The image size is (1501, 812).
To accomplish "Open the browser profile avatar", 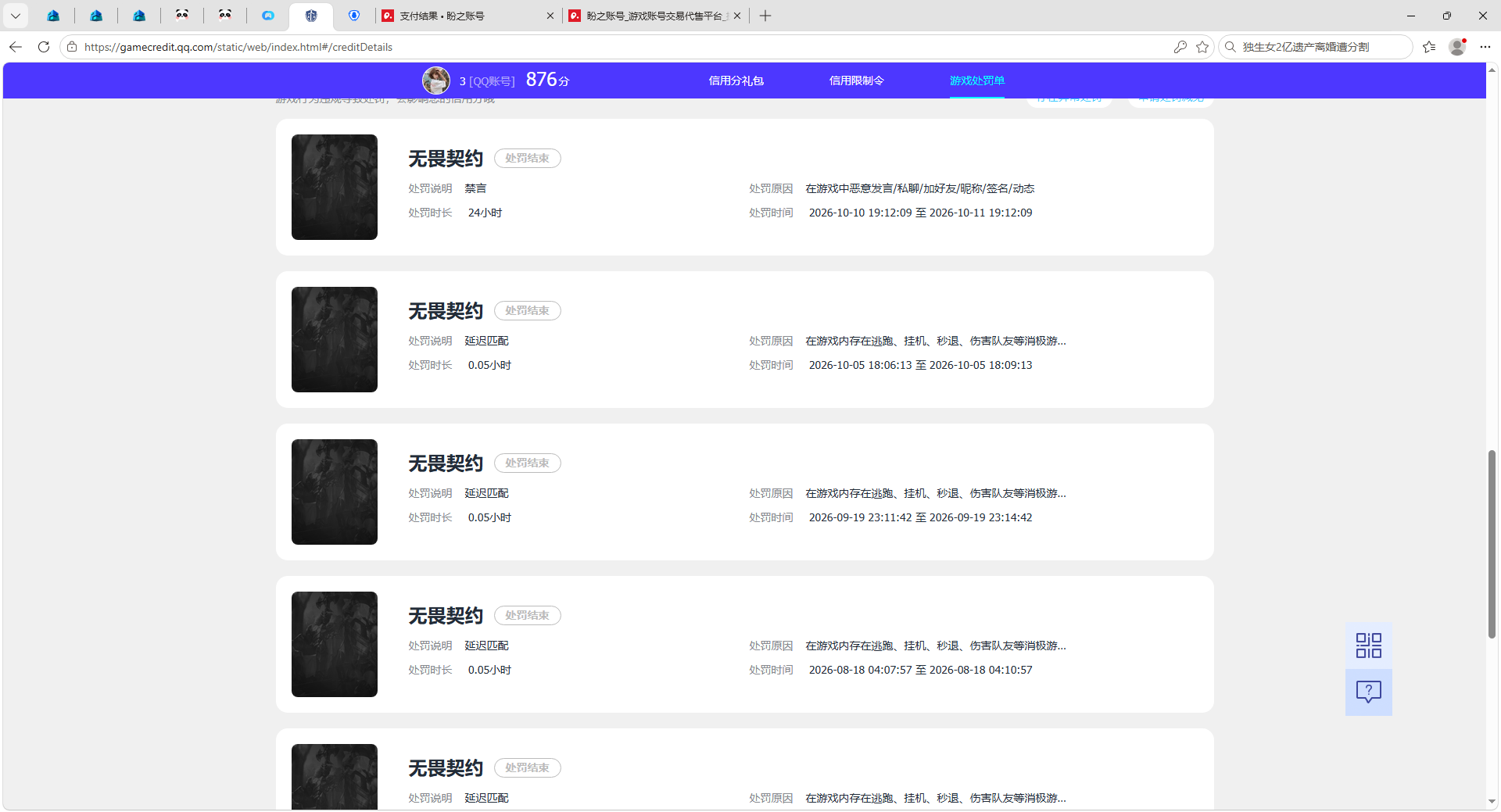I will tap(1458, 47).
